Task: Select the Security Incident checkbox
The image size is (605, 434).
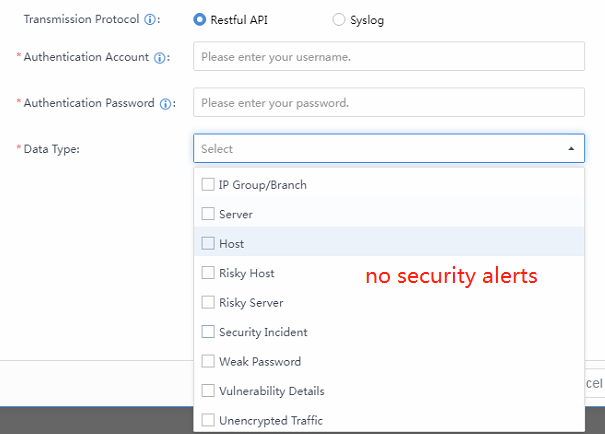Action: click(x=208, y=332)
